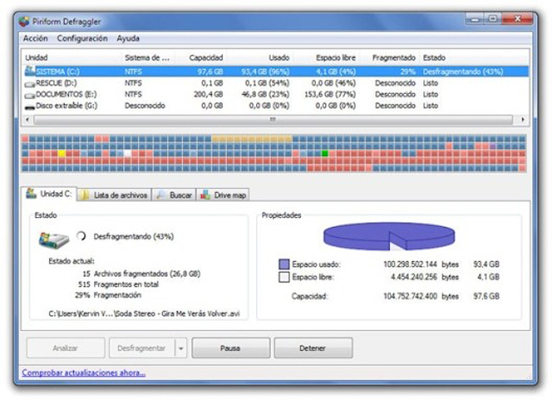The width and height of the screenshot is (552, 400).
Task: Click the 153,6 GB (77%) cell
Action: pos(330,94)
